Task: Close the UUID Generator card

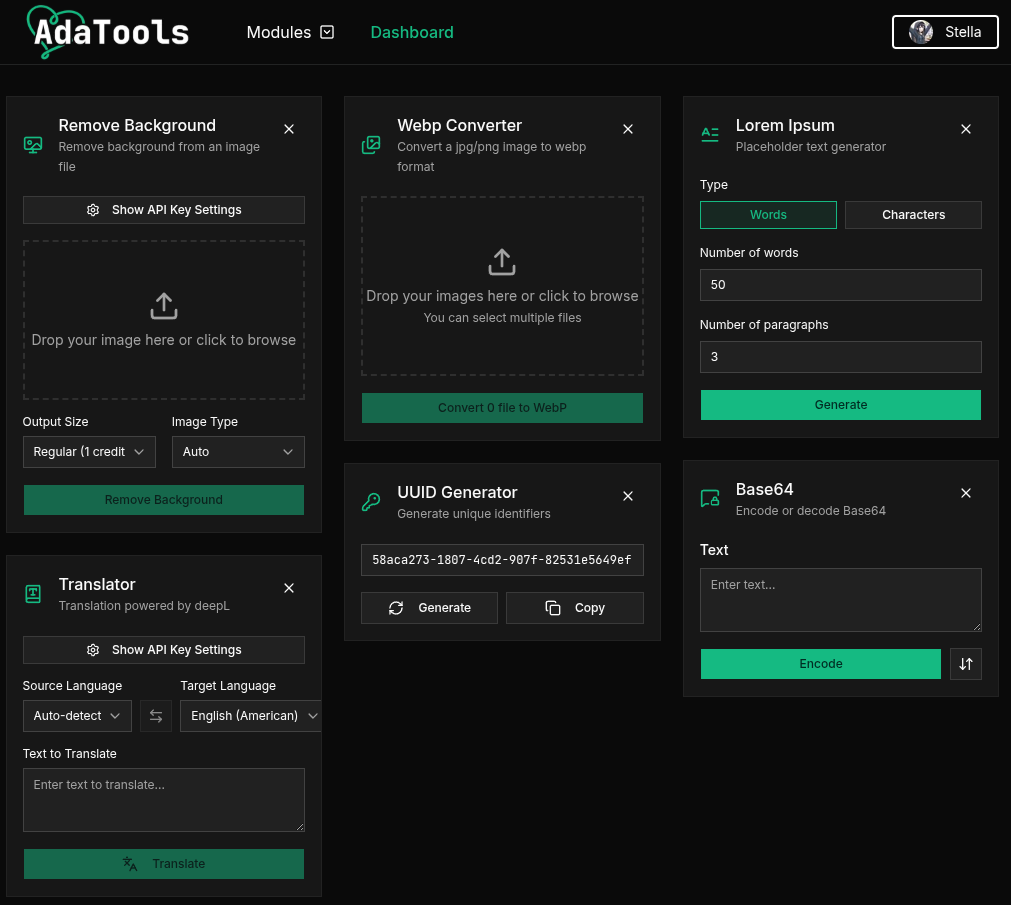Action: point(628,496)
